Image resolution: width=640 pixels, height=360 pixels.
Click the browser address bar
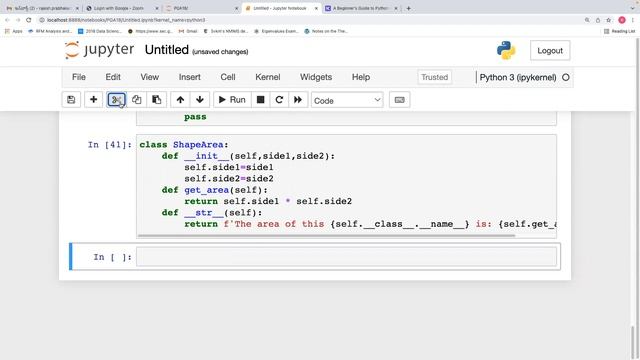coord(310,20)
